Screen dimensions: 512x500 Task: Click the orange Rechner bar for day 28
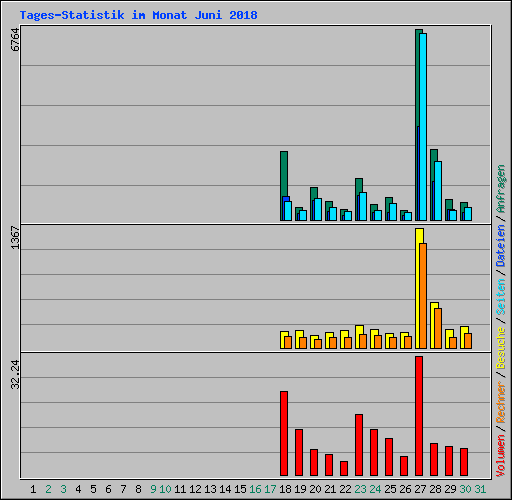438,328
